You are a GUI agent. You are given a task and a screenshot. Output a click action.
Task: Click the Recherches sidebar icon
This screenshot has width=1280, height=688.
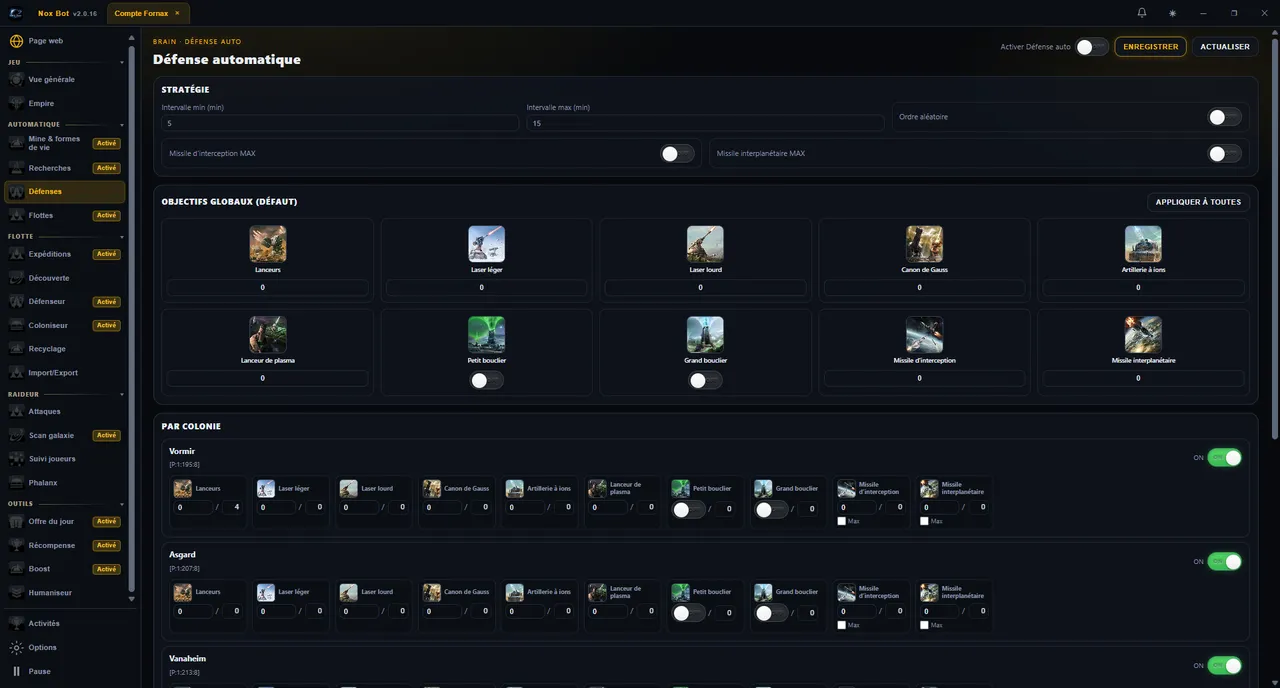point(16,168)
